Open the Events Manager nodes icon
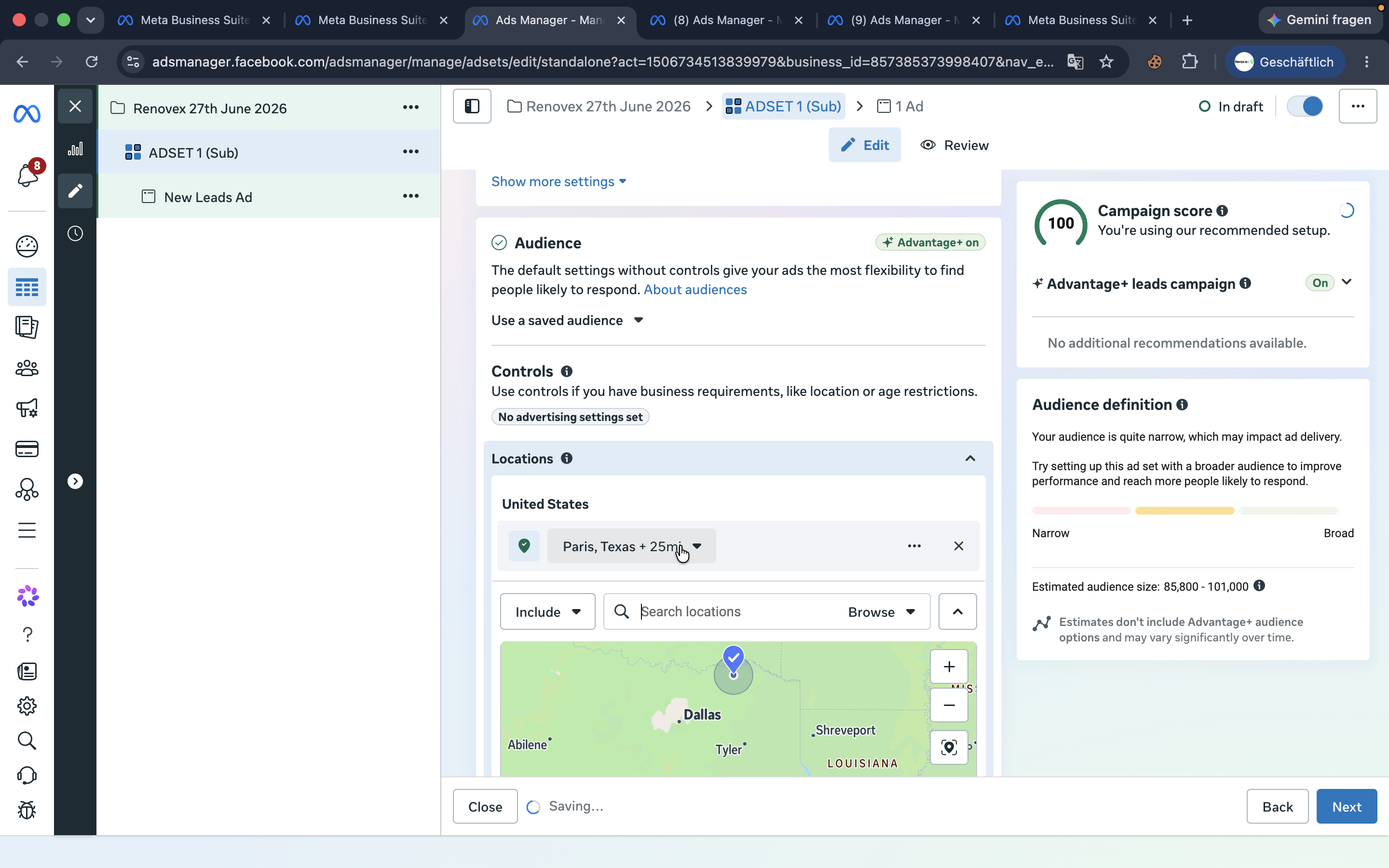This screenshot has width=1389, height=868. 27,489
